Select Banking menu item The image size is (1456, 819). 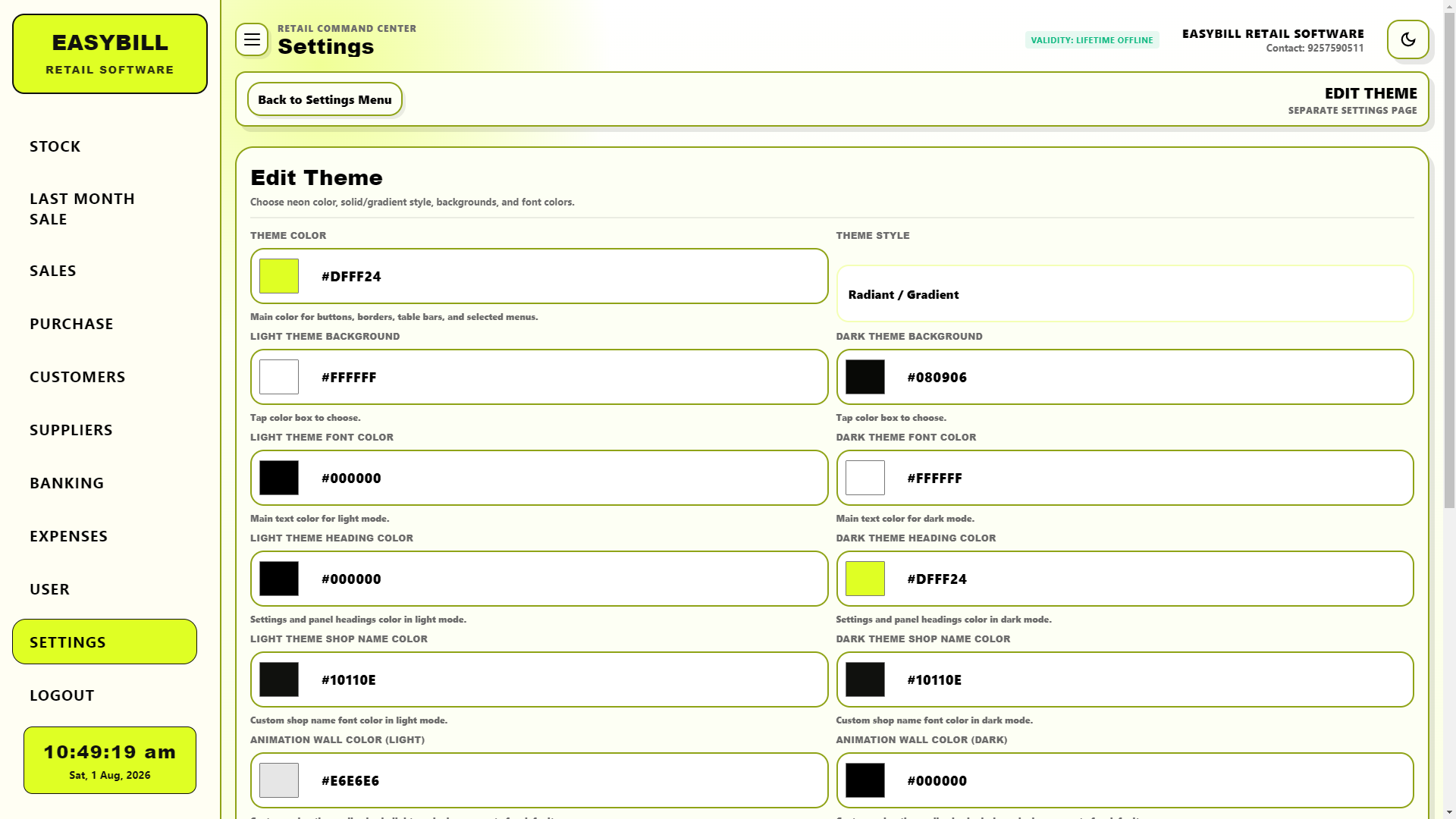(x=105, y=483)
